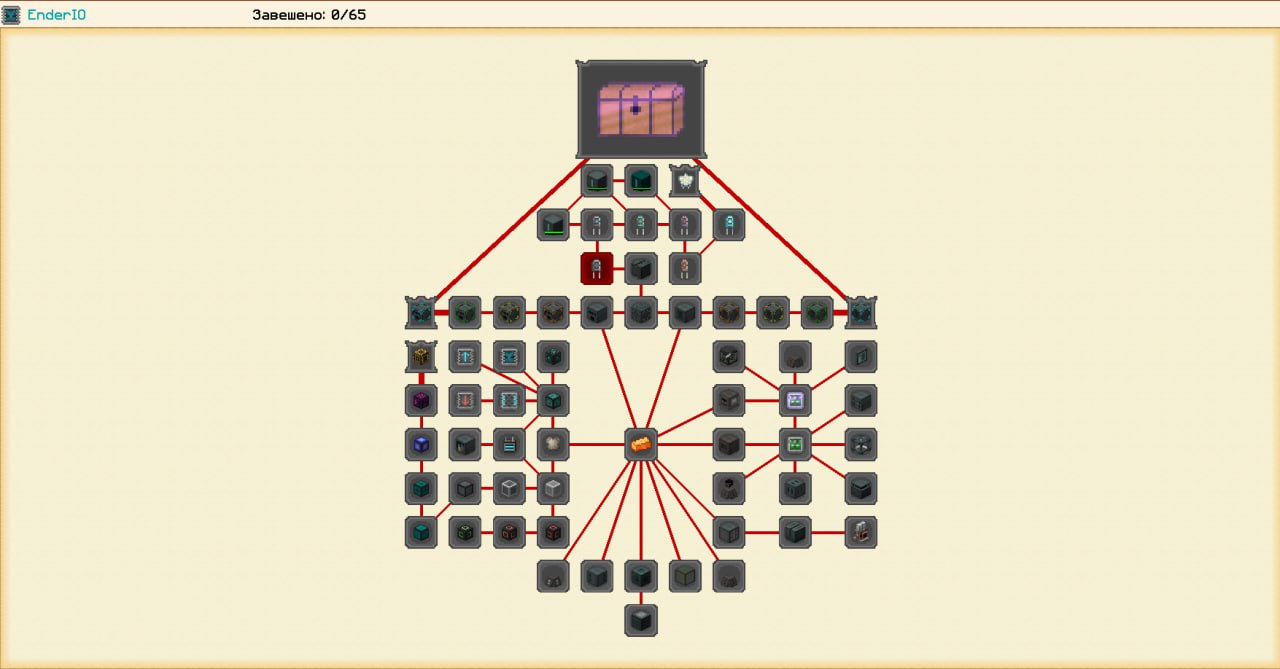The image size is (1280, 669).
Task: Click the pink capacitor node
Action: (685, 225)
